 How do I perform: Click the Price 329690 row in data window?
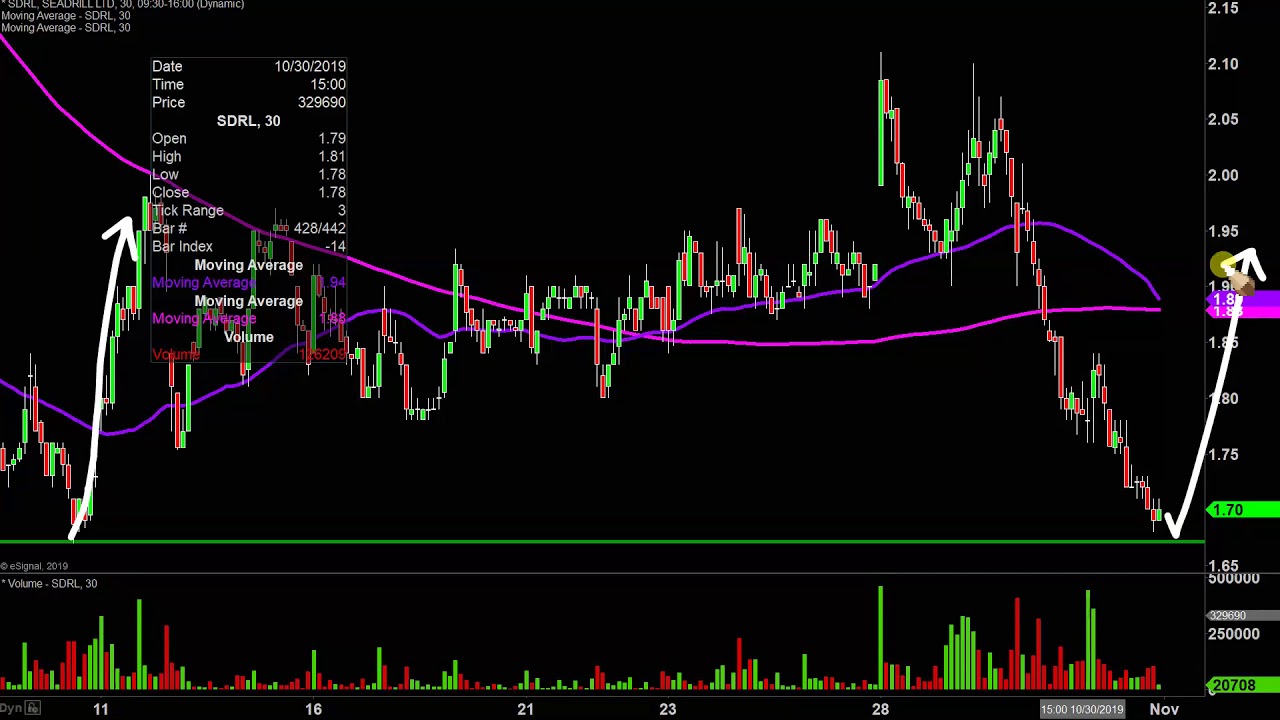(x=248, y=102)
